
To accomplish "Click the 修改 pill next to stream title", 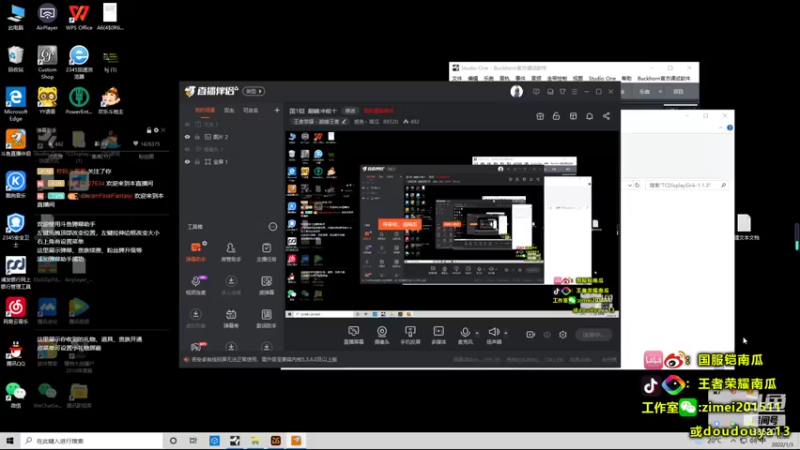I will pyautogui.click(x=350, y=111).
